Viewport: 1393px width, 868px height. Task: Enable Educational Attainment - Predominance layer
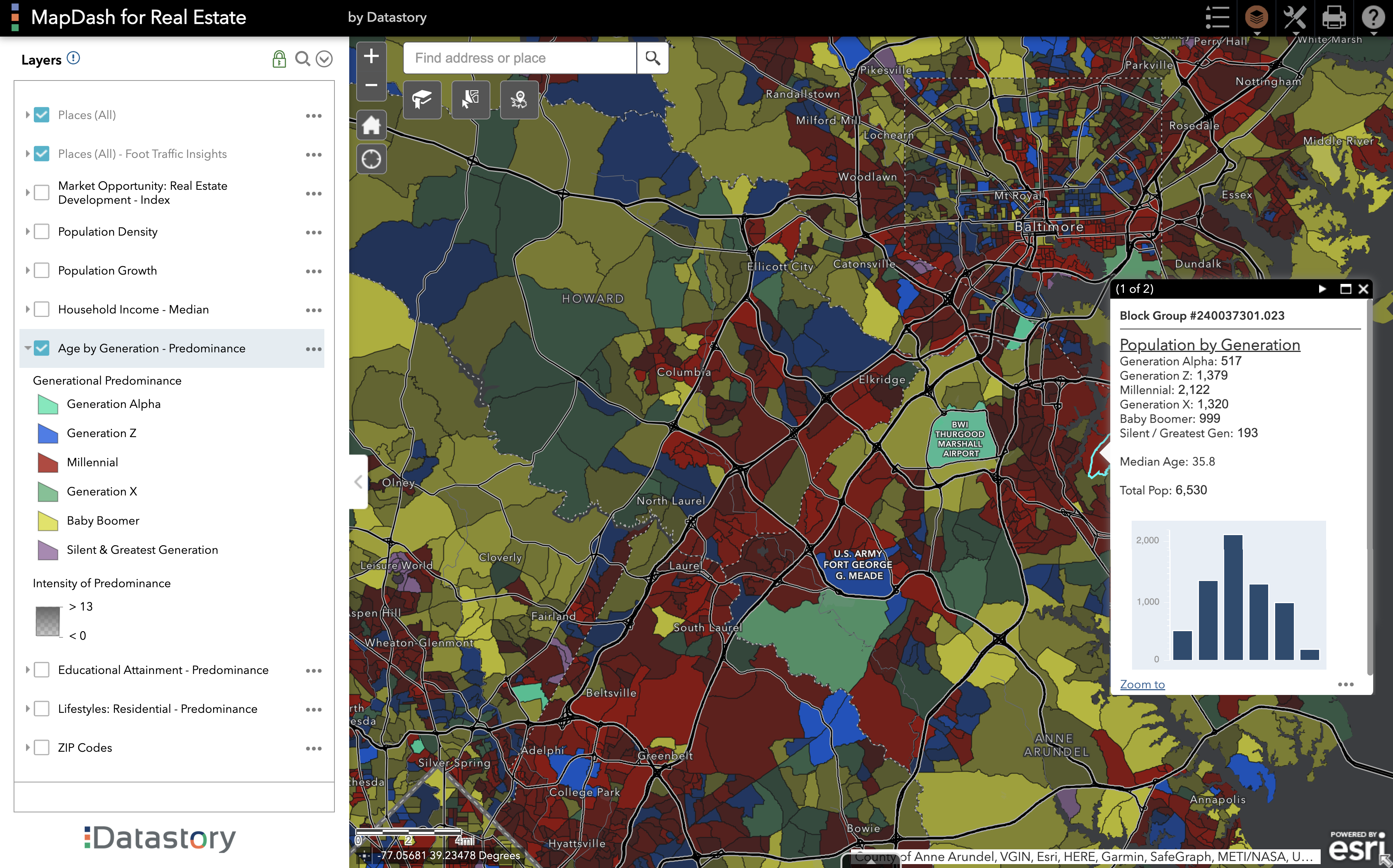point(41,670)
